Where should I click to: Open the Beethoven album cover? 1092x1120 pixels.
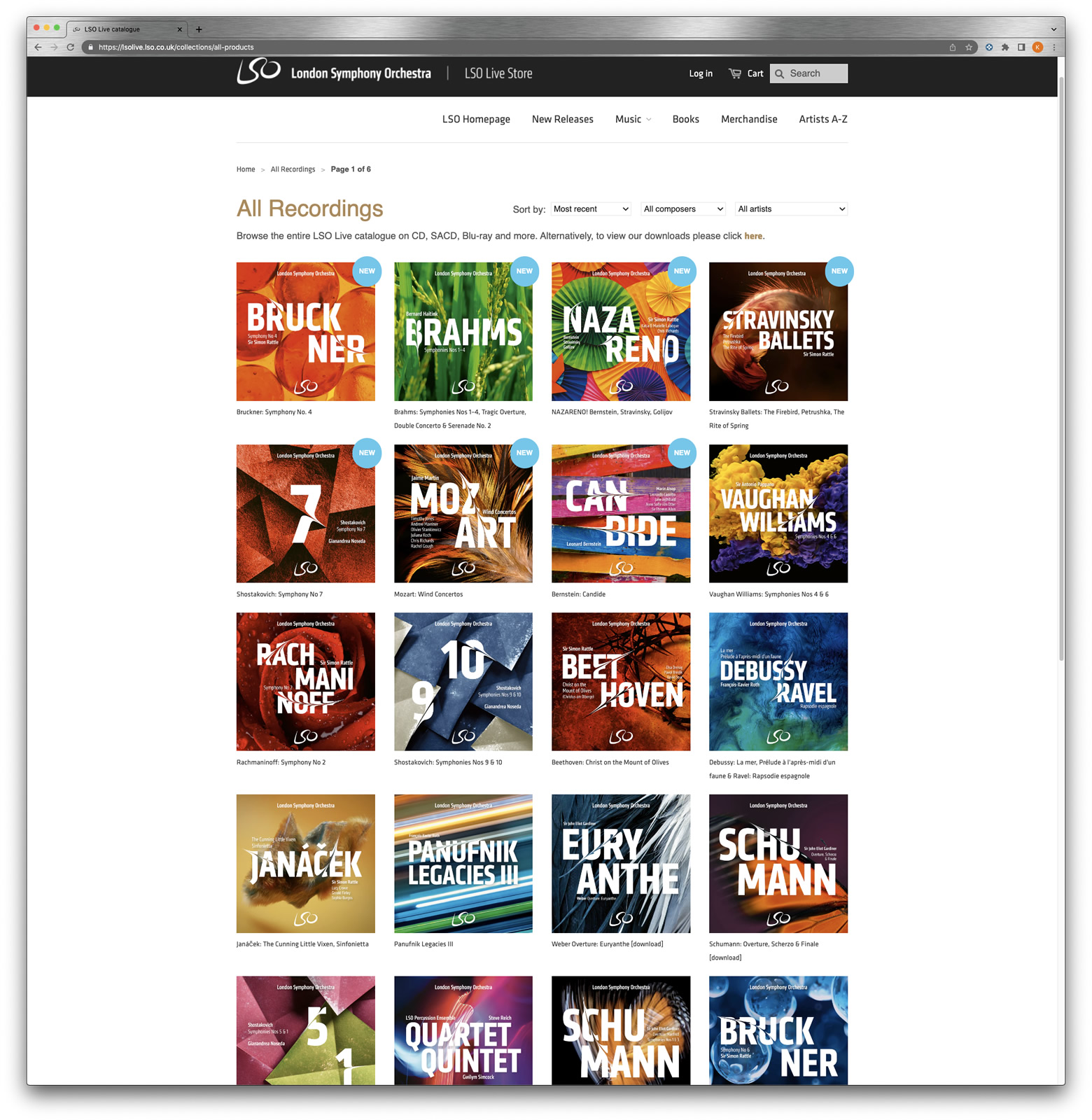click(621, 682)
